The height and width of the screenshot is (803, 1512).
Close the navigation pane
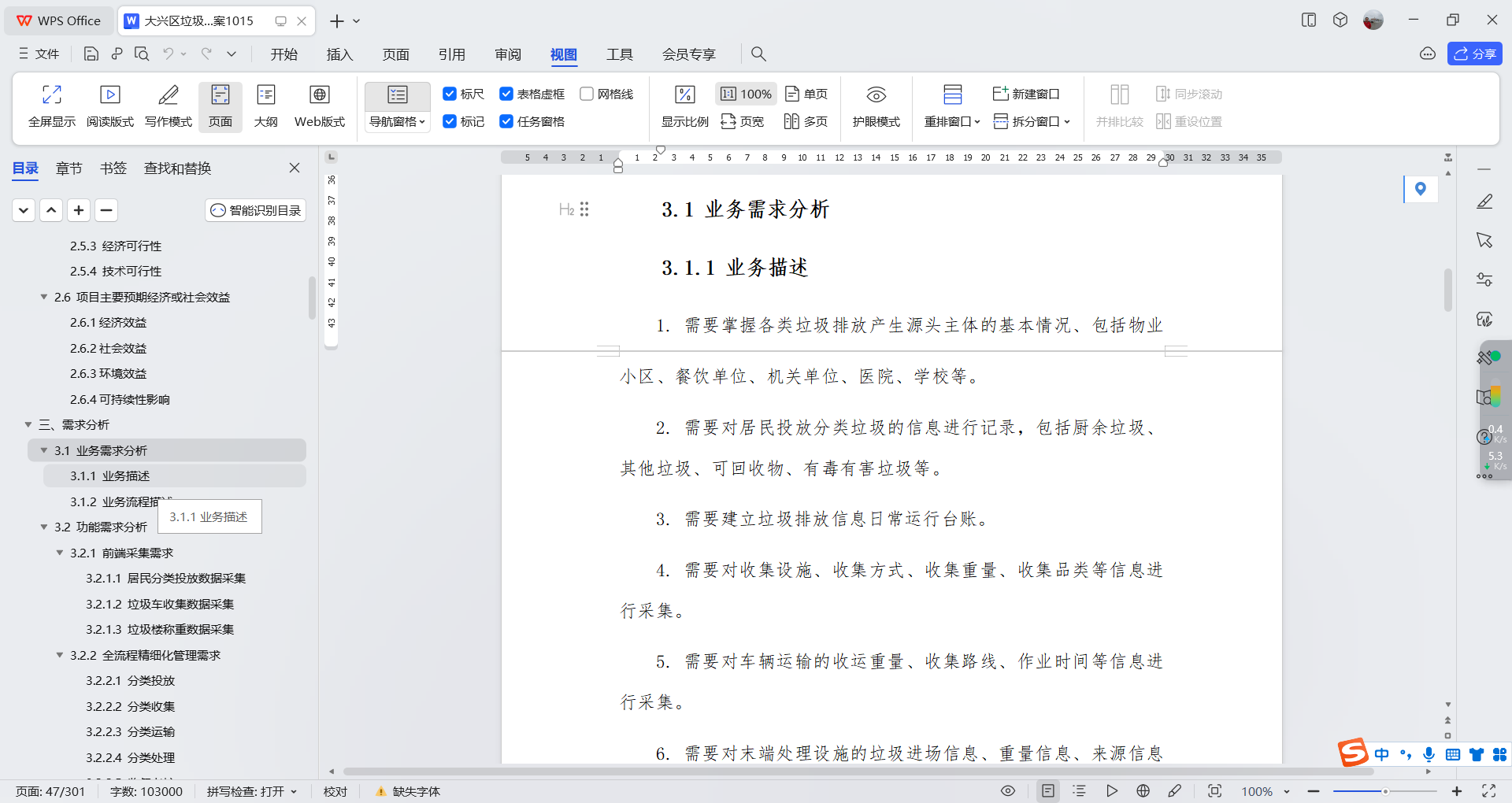coord(295,168)
